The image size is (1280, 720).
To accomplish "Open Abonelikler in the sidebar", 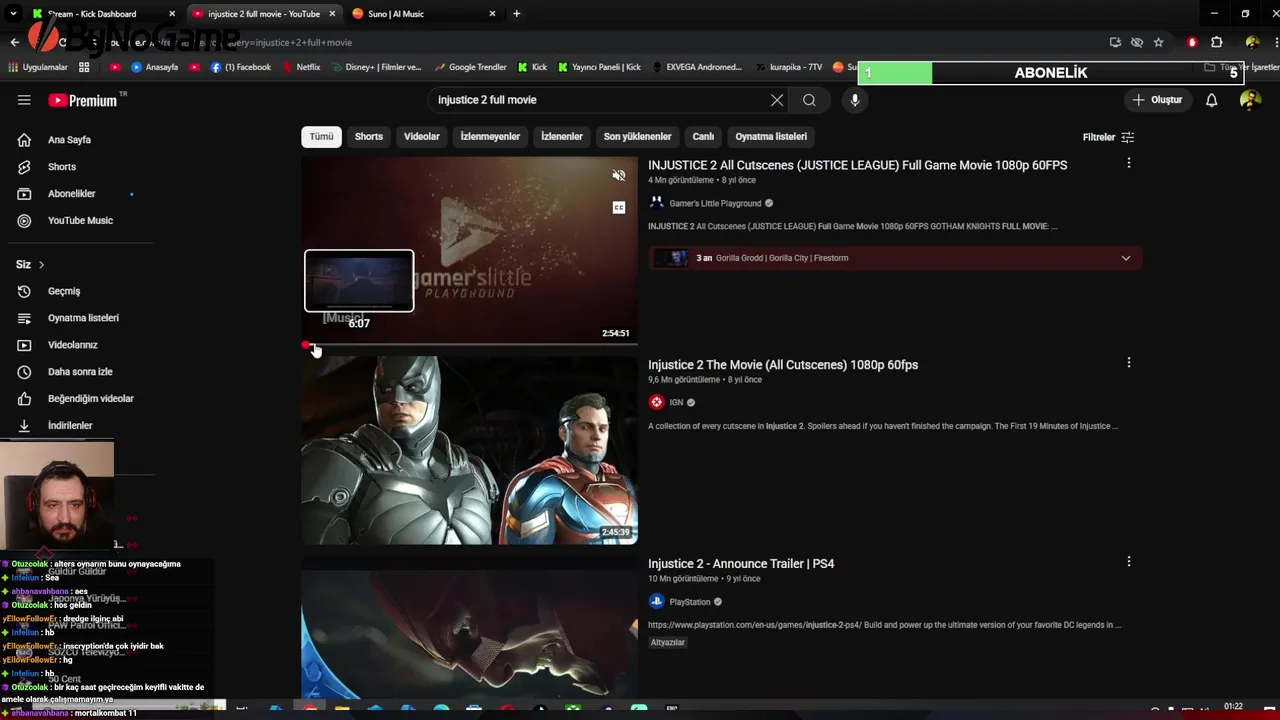I will 72,194.
